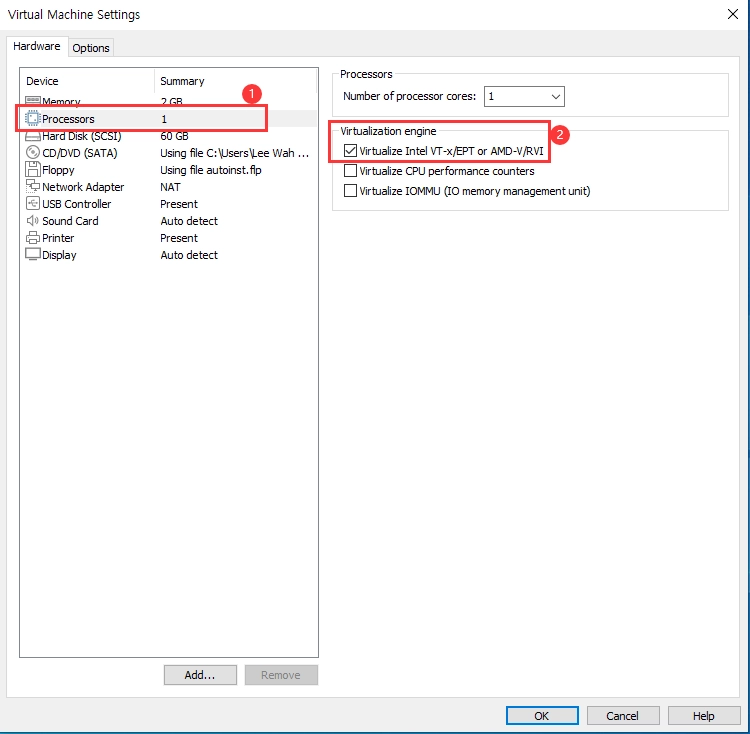
Task: Click Sound Card 'Auto detect' summary
Action: point(189,221)
